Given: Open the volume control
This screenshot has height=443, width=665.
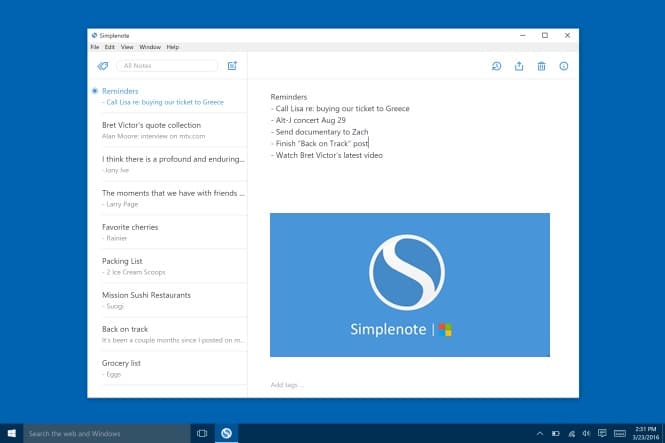Looking at the screenshot, I should click(x=587, y=433).
